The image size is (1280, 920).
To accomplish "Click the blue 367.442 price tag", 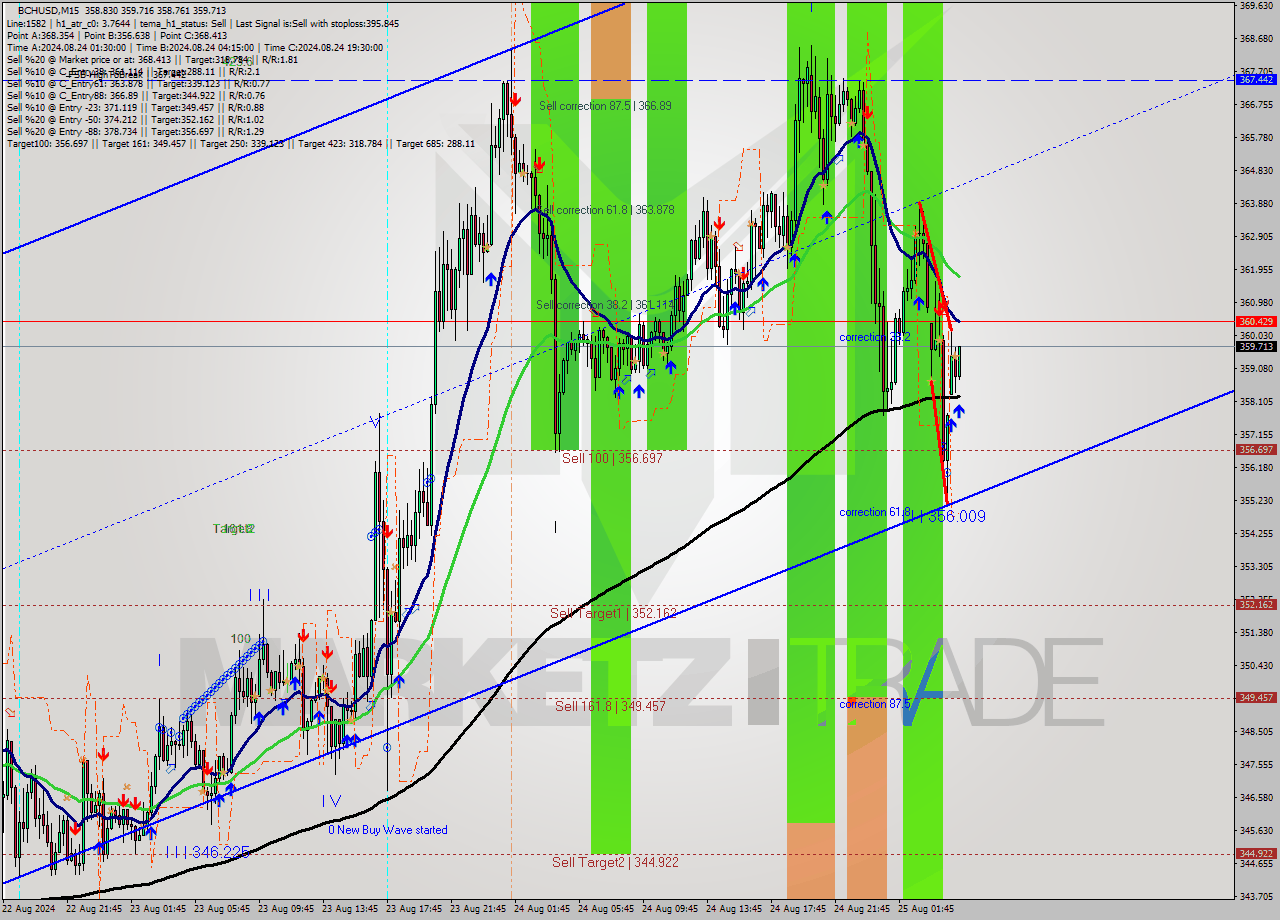I will pyautogui.click(x=1256, y=79).
